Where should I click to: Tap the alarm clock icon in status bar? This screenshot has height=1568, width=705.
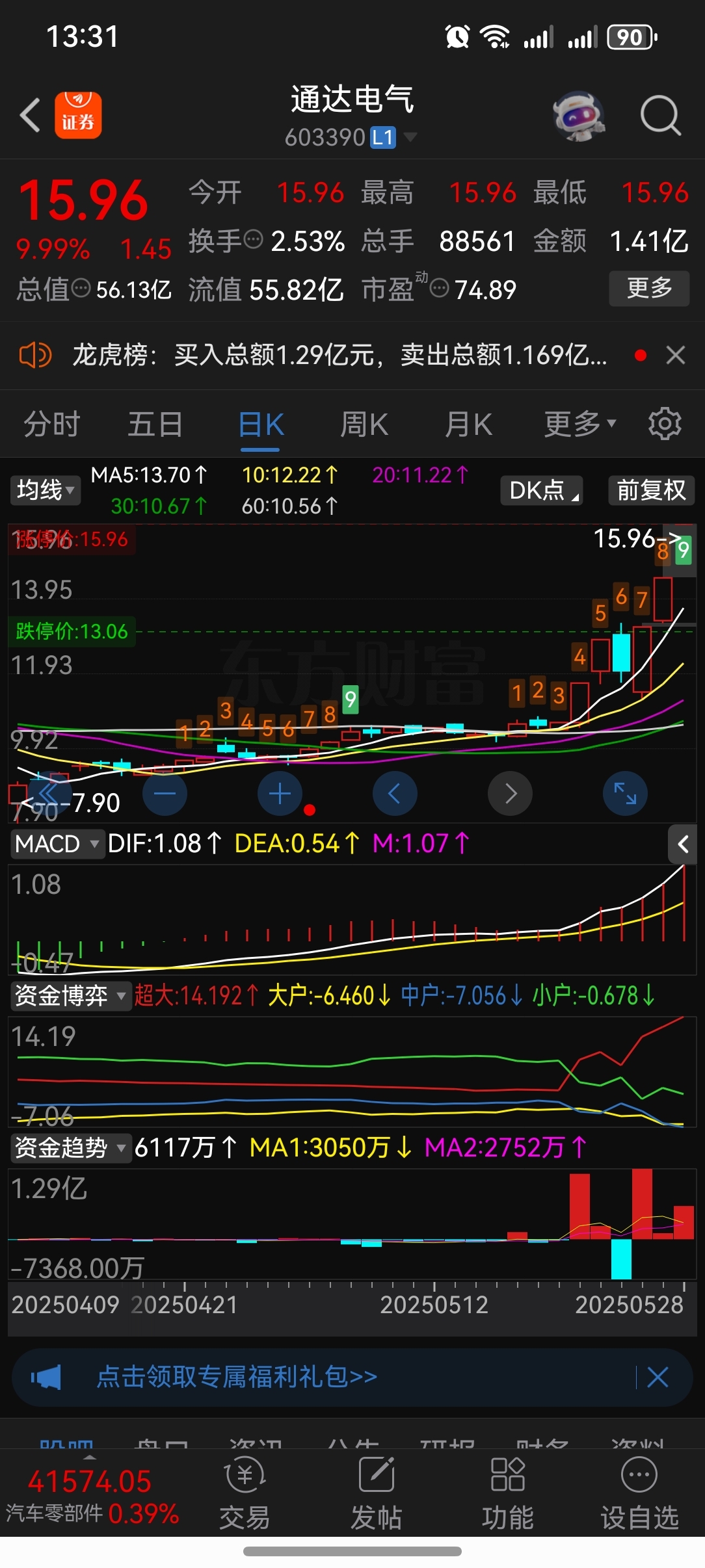point(457,36)
